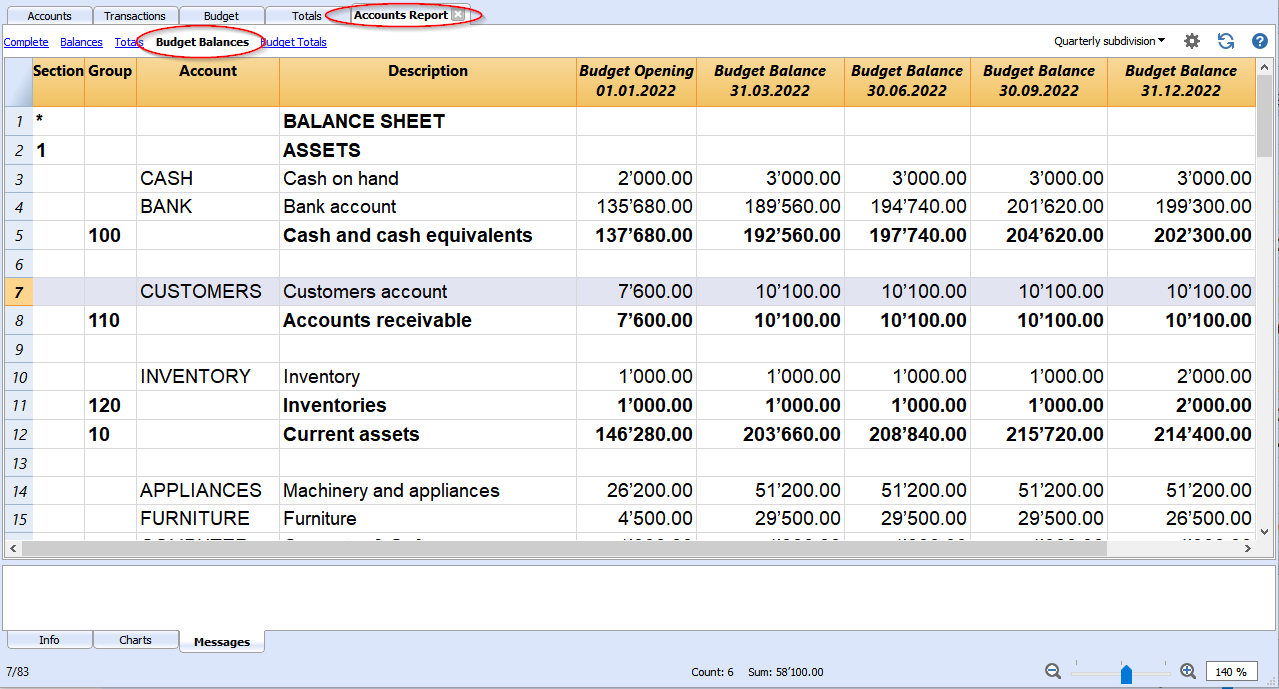Image resolution: width=1279 pixels, height=689 pixels.
Task: Click the Current assets description cell
Action: 428,435
